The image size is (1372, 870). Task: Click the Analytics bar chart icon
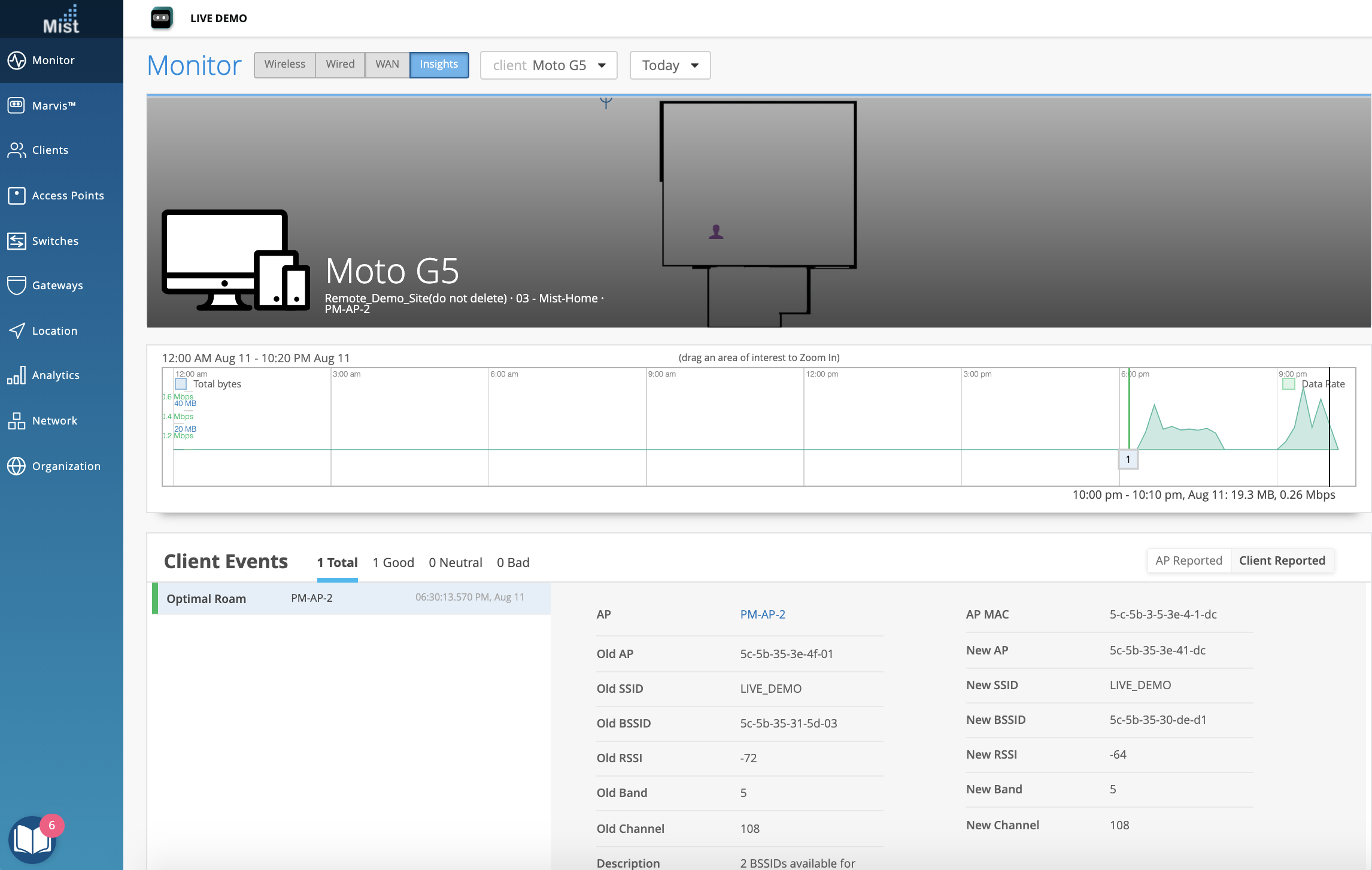coord(16,375)
